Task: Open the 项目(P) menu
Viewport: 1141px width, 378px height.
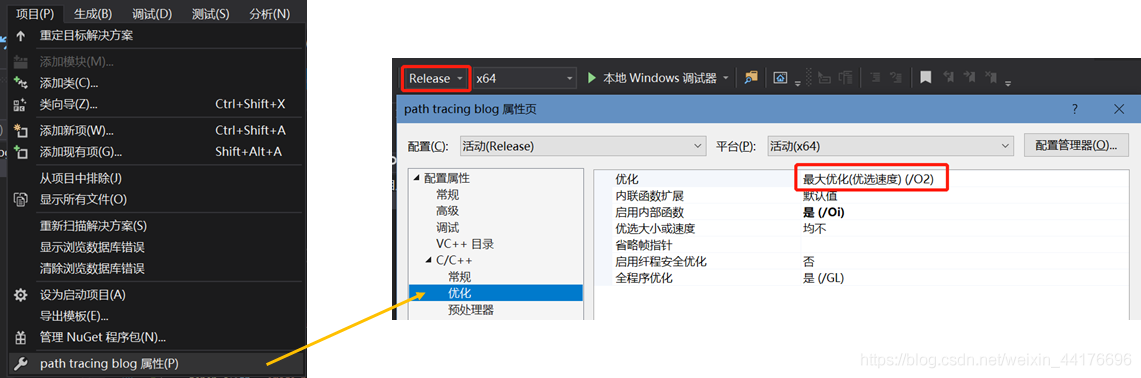Action: tap(36, 13)
